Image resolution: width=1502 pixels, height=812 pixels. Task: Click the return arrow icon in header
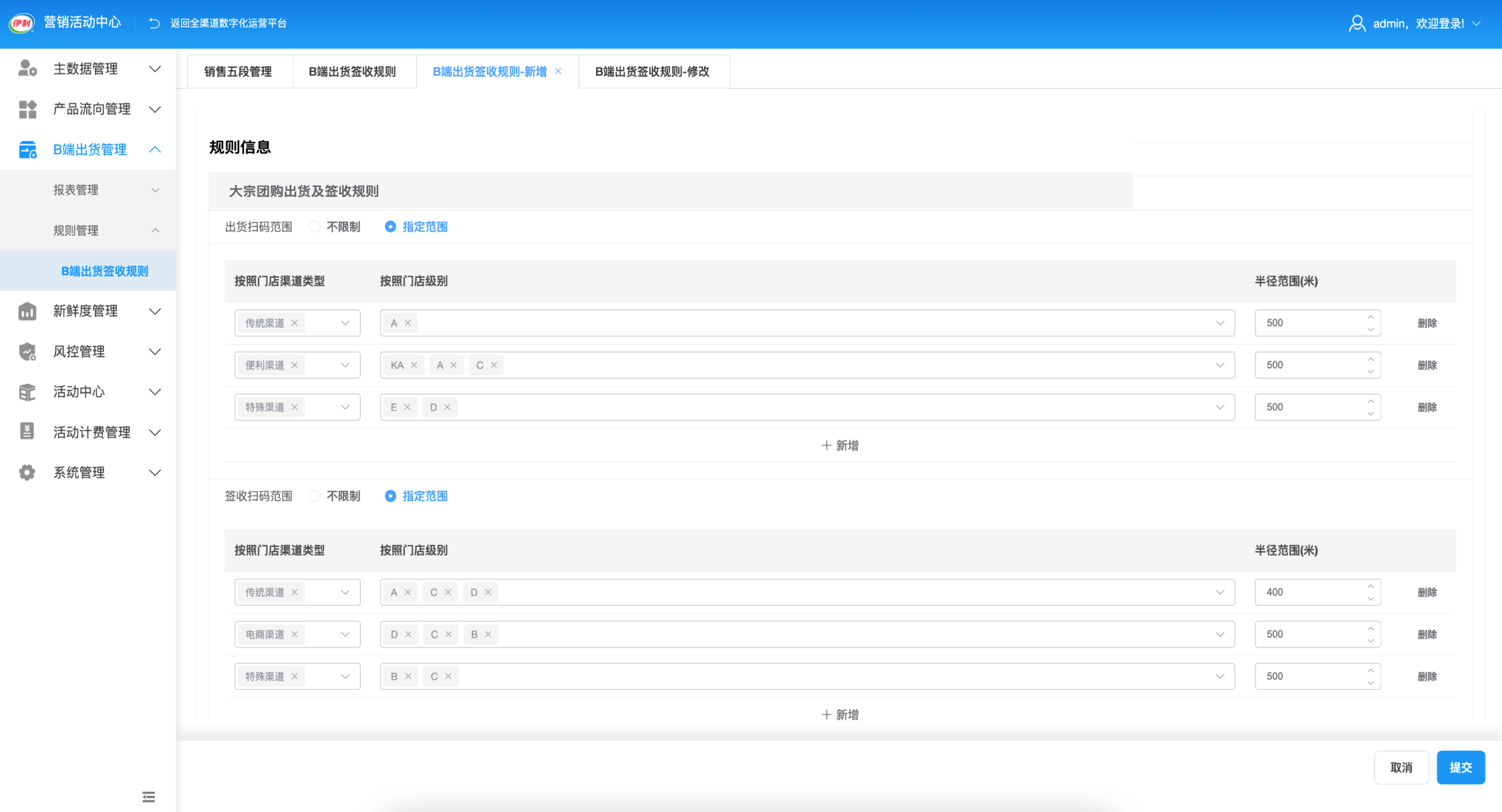pos(154,23)
